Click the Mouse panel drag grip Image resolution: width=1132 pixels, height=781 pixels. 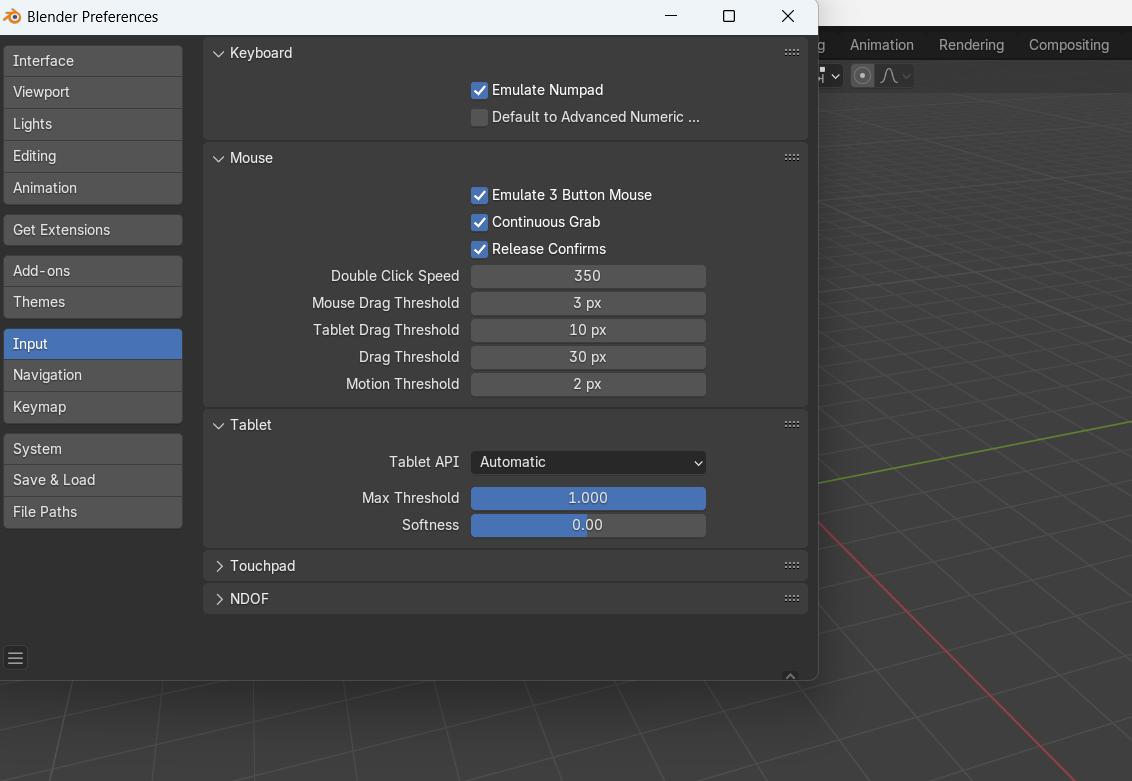point(792,157)
